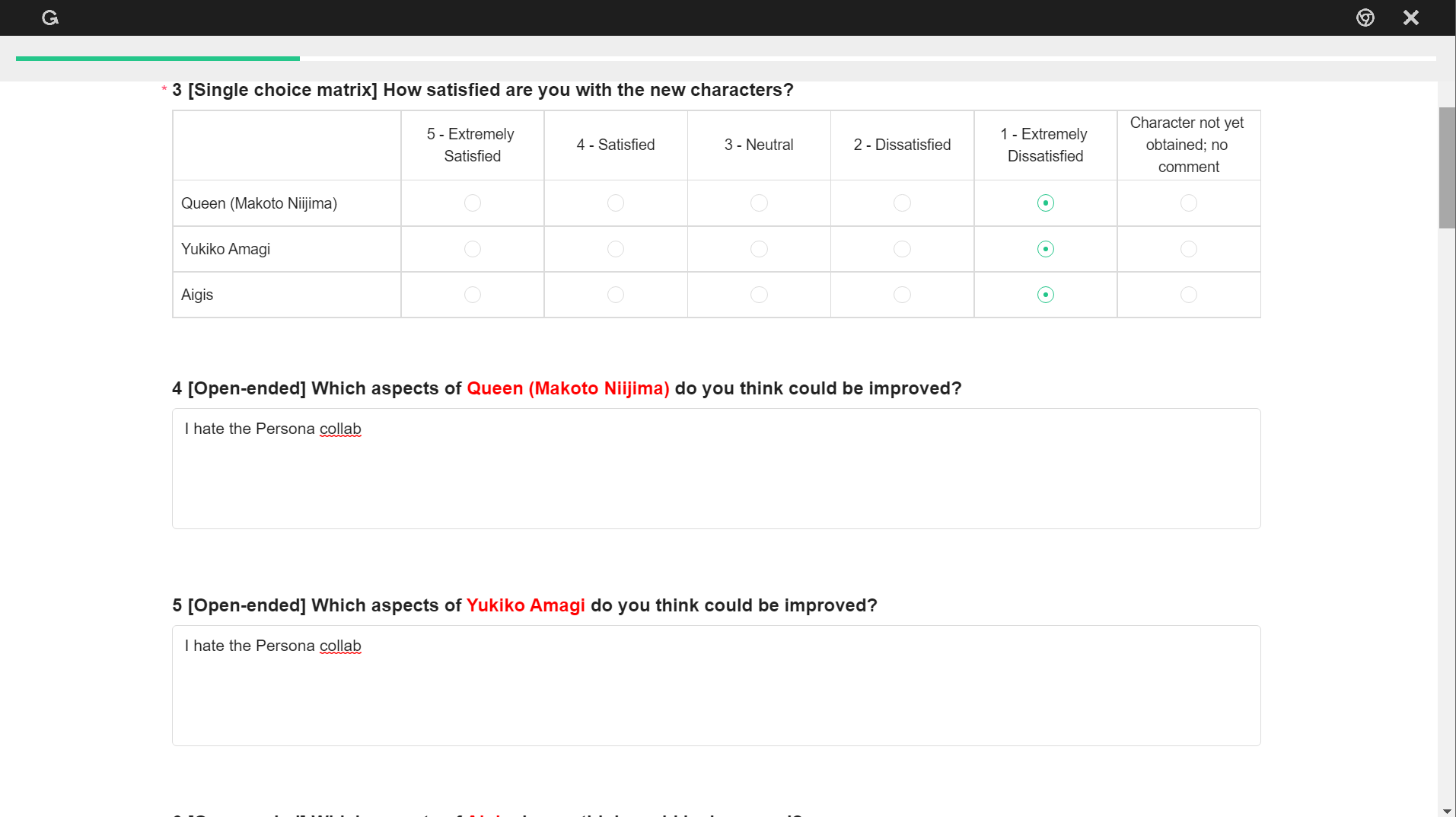
Task: Select Extremely Dissatisfied for Aigis
Action: click(1046, 295)
